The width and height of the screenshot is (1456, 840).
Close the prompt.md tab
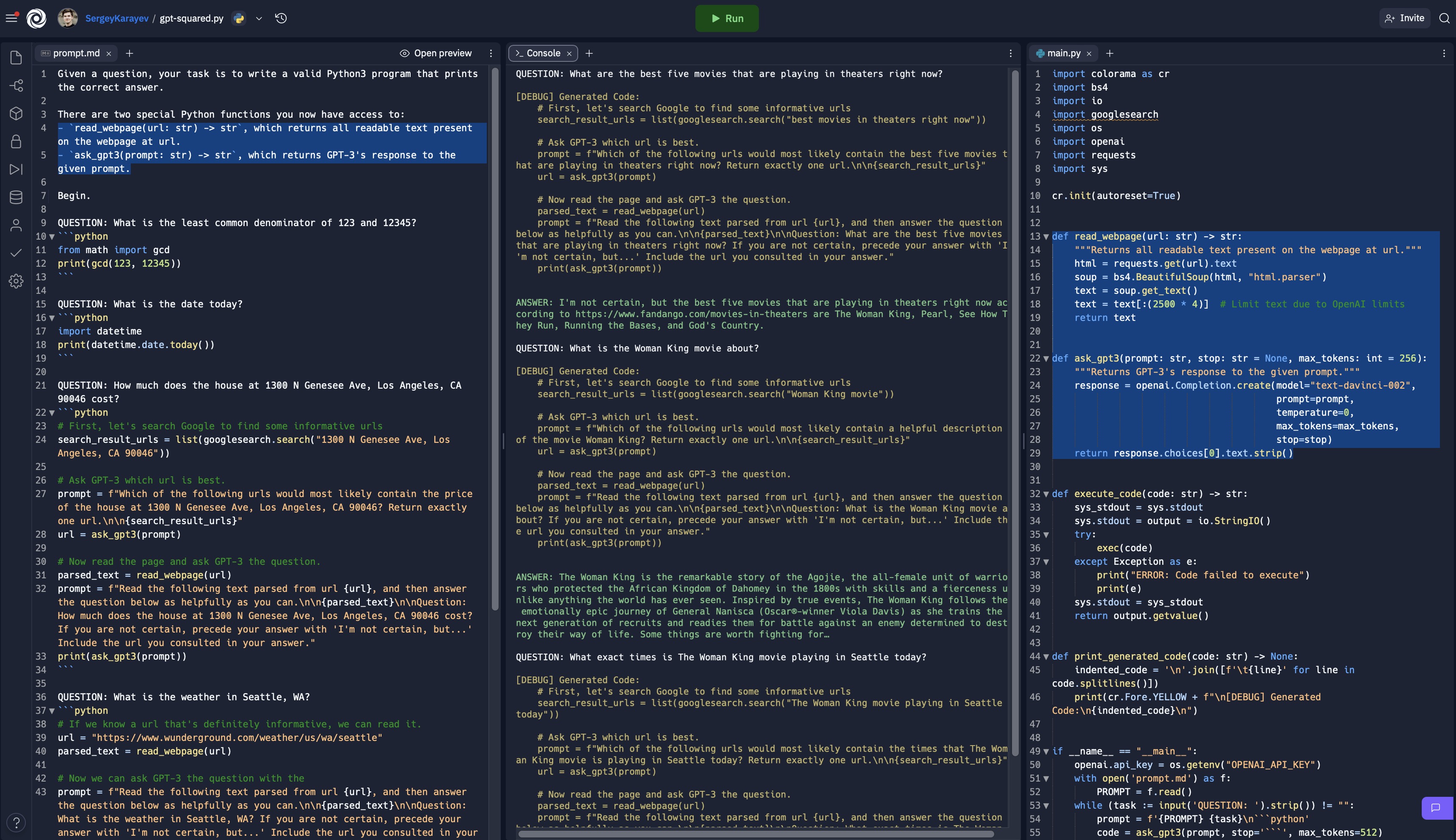(108, 54)
